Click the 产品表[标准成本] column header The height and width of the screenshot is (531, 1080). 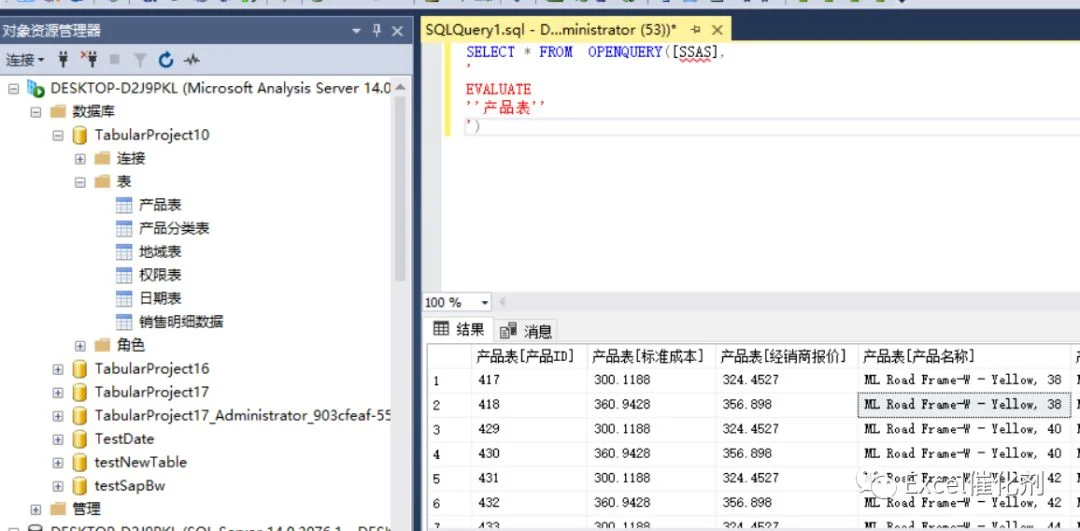pyautogui.click(x=652, y=356)
